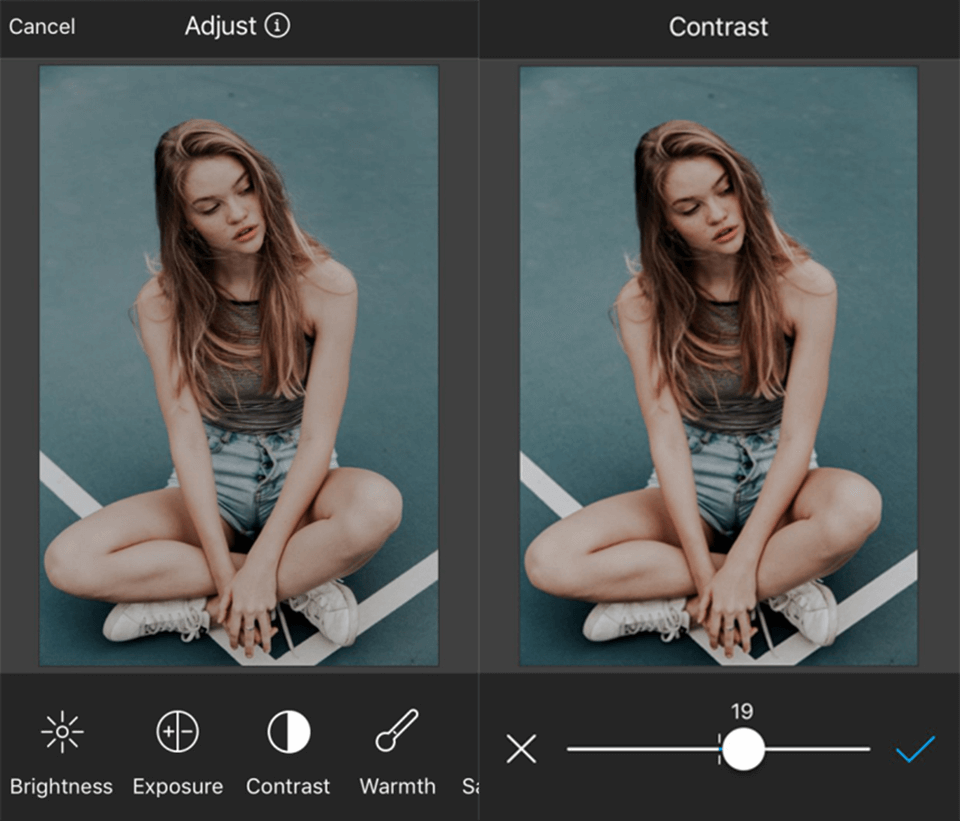Click the Brightness label text
Screen dimensions: 960x821
coord(60,787)
